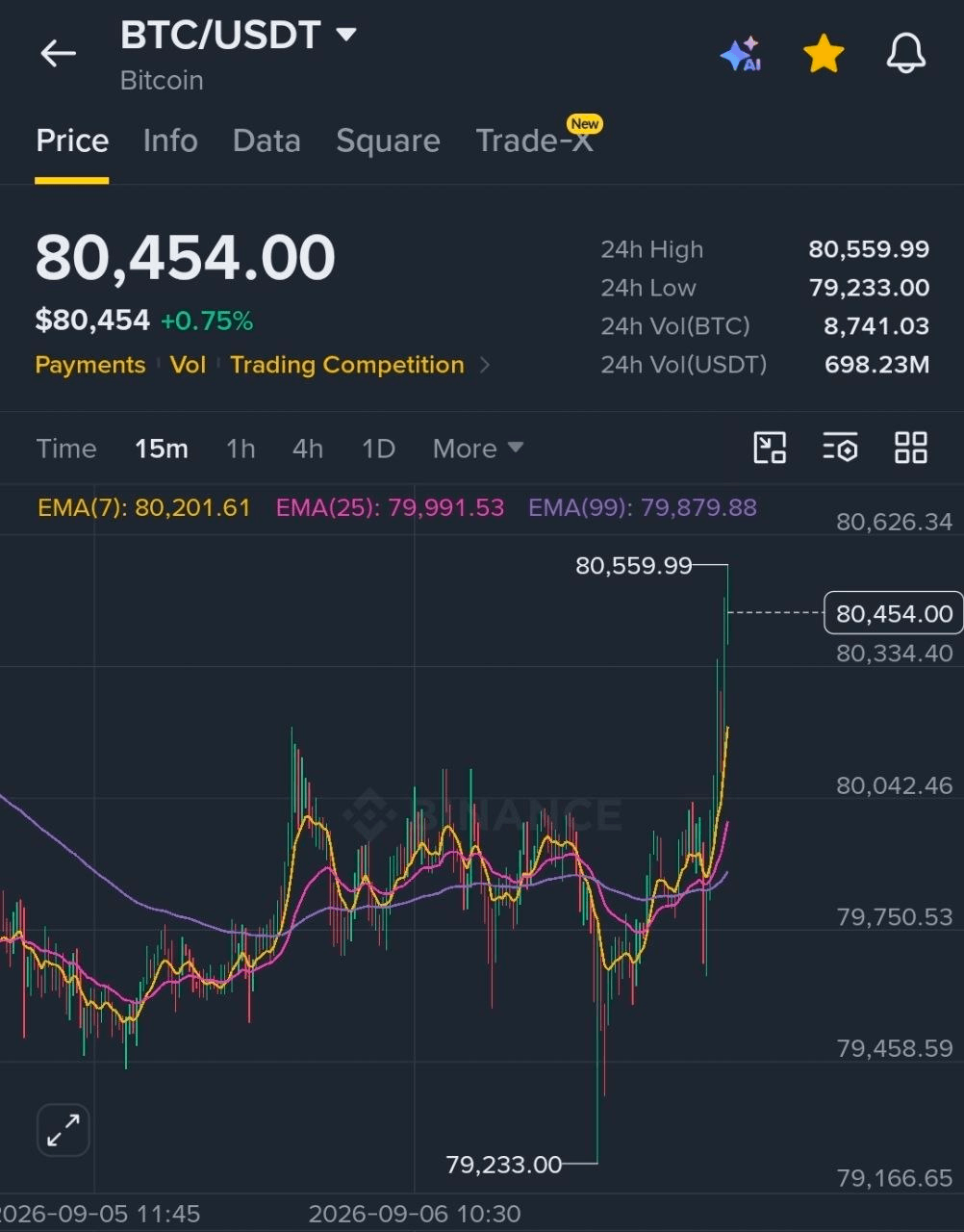Tap the Bitcoin subtitle under the pair name
This screenshot has height=1232, width=964.
coord(162,81)
